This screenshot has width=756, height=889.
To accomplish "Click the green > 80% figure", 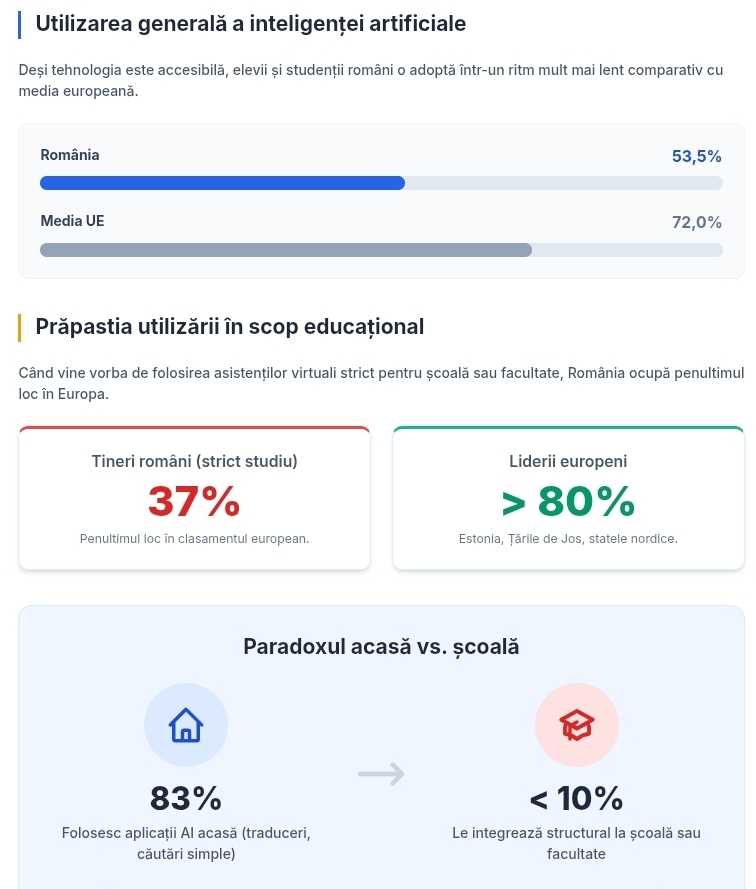I will point(568,501).
